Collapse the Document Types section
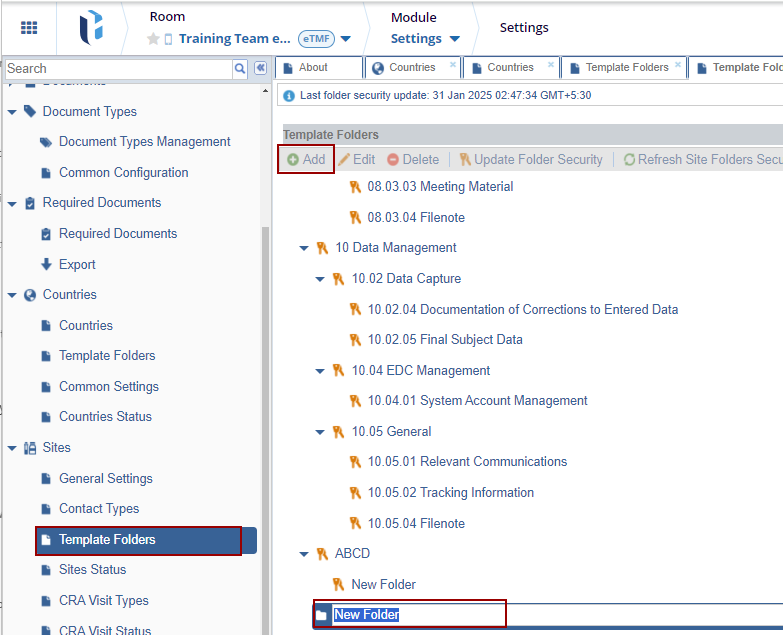This screenshot has height=635, width=783. coord(12,112)
